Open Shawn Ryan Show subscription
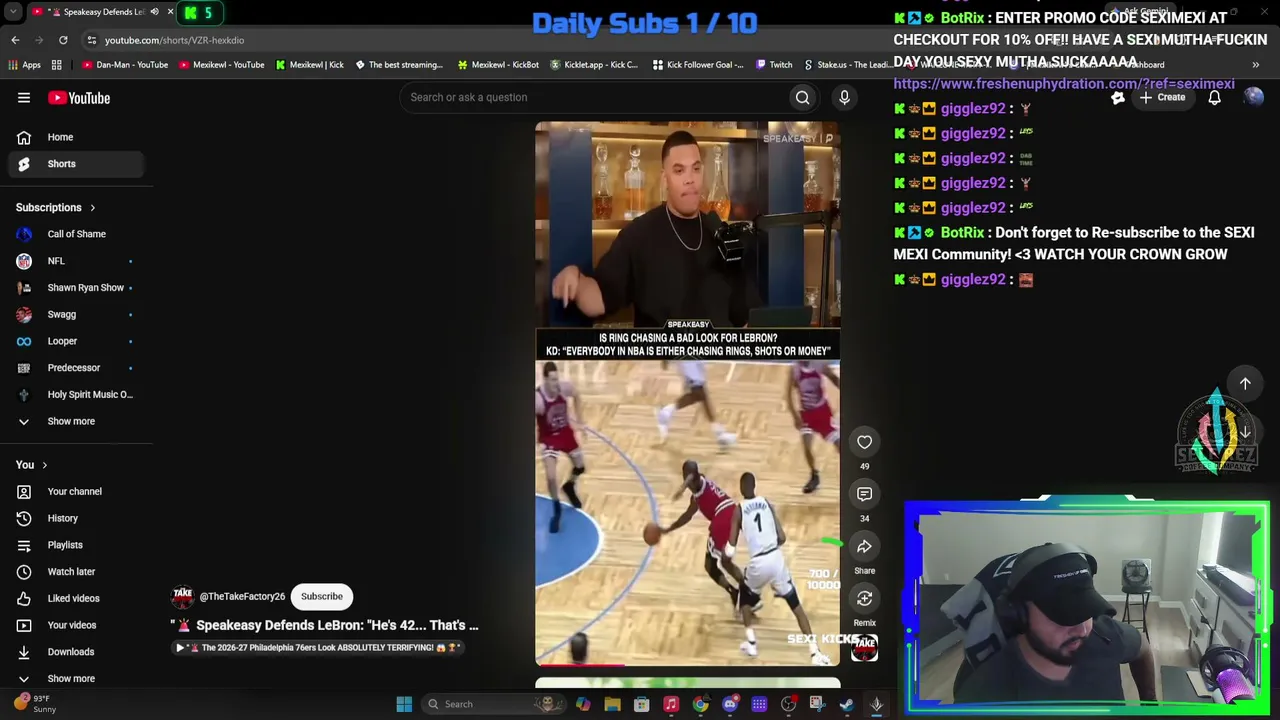Image resolution: width=1280 pixels, height=720 pixels. pyautogui.click(x=76, y=288)
